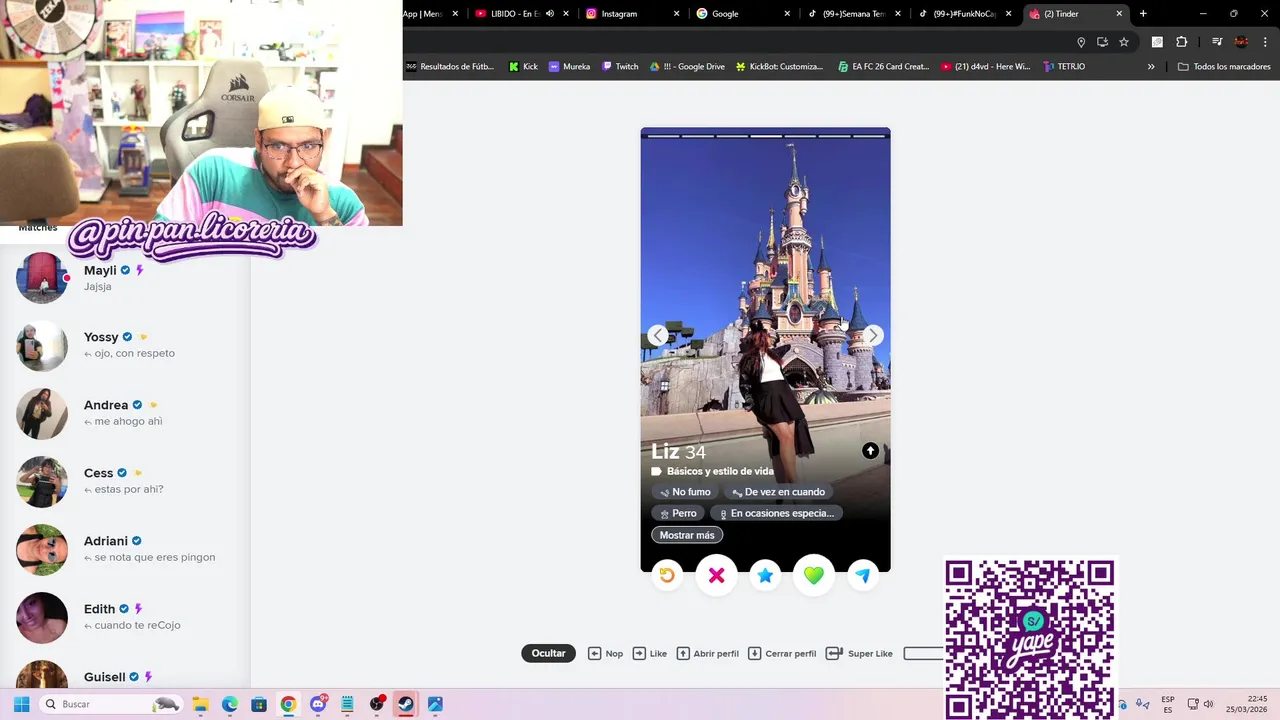Image resolution: width=1280 pixels, height=720 pixels.
Task: Show next photo with right arrow
Action: [x=873, y=336]
